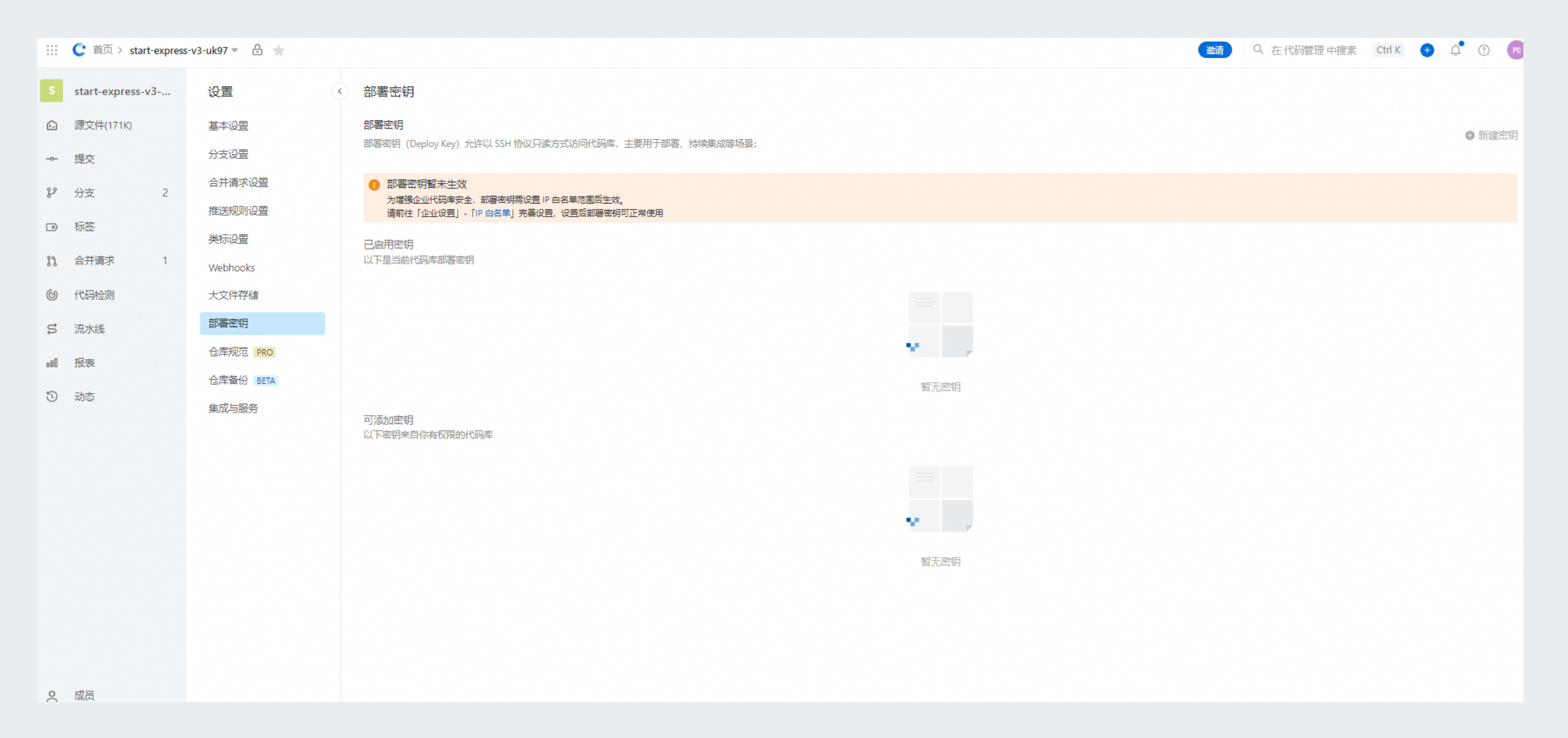Click the Ctrl K shortcut badge
This screenshot has height=738, width=1568.
(x=1388, y=50)
